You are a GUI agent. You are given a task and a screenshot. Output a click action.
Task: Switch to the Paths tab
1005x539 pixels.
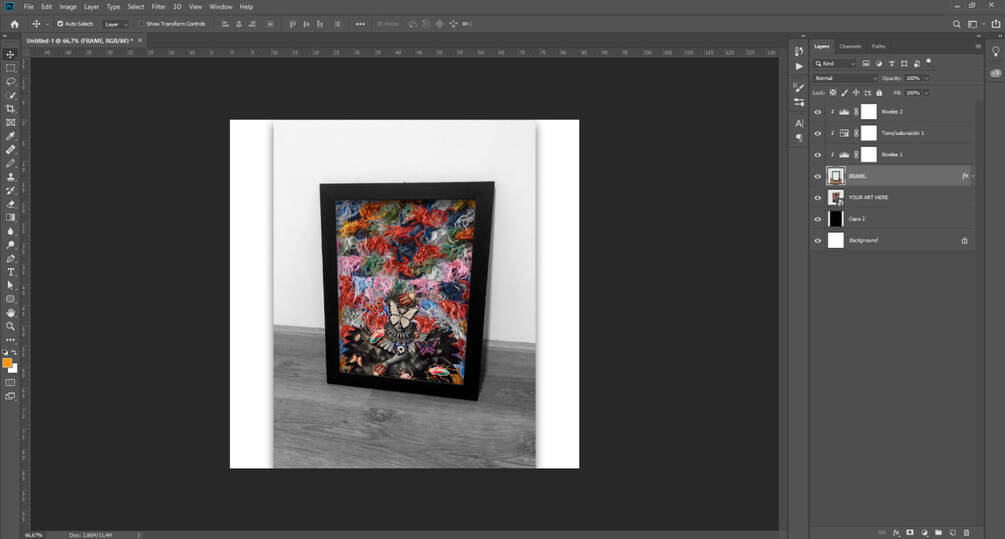tap(878, 46)
